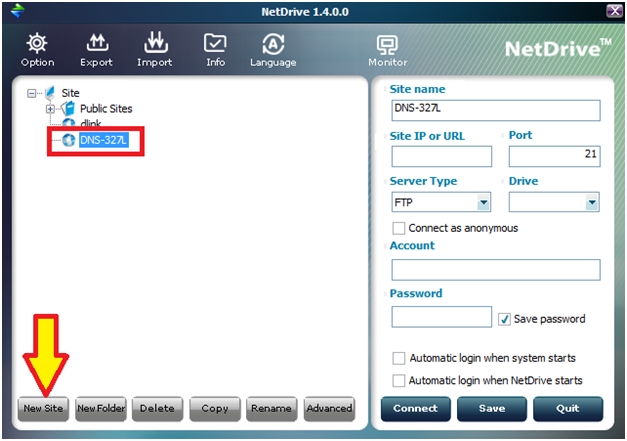The width and height of the screenshot is (627, 441).
Task: Click the New Site button
Action: coord(42,408)
